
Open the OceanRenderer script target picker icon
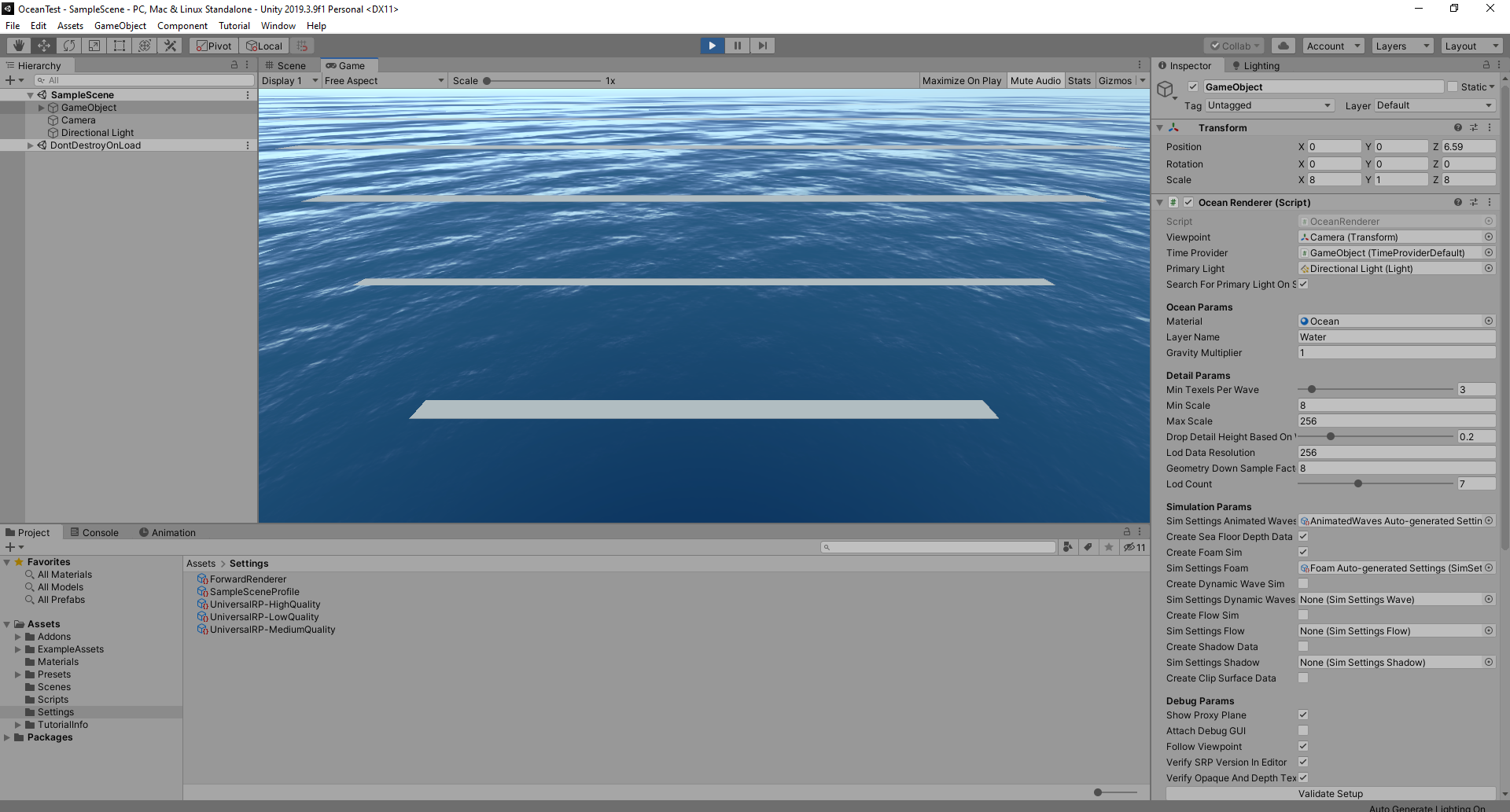[x=1488, y=221]
